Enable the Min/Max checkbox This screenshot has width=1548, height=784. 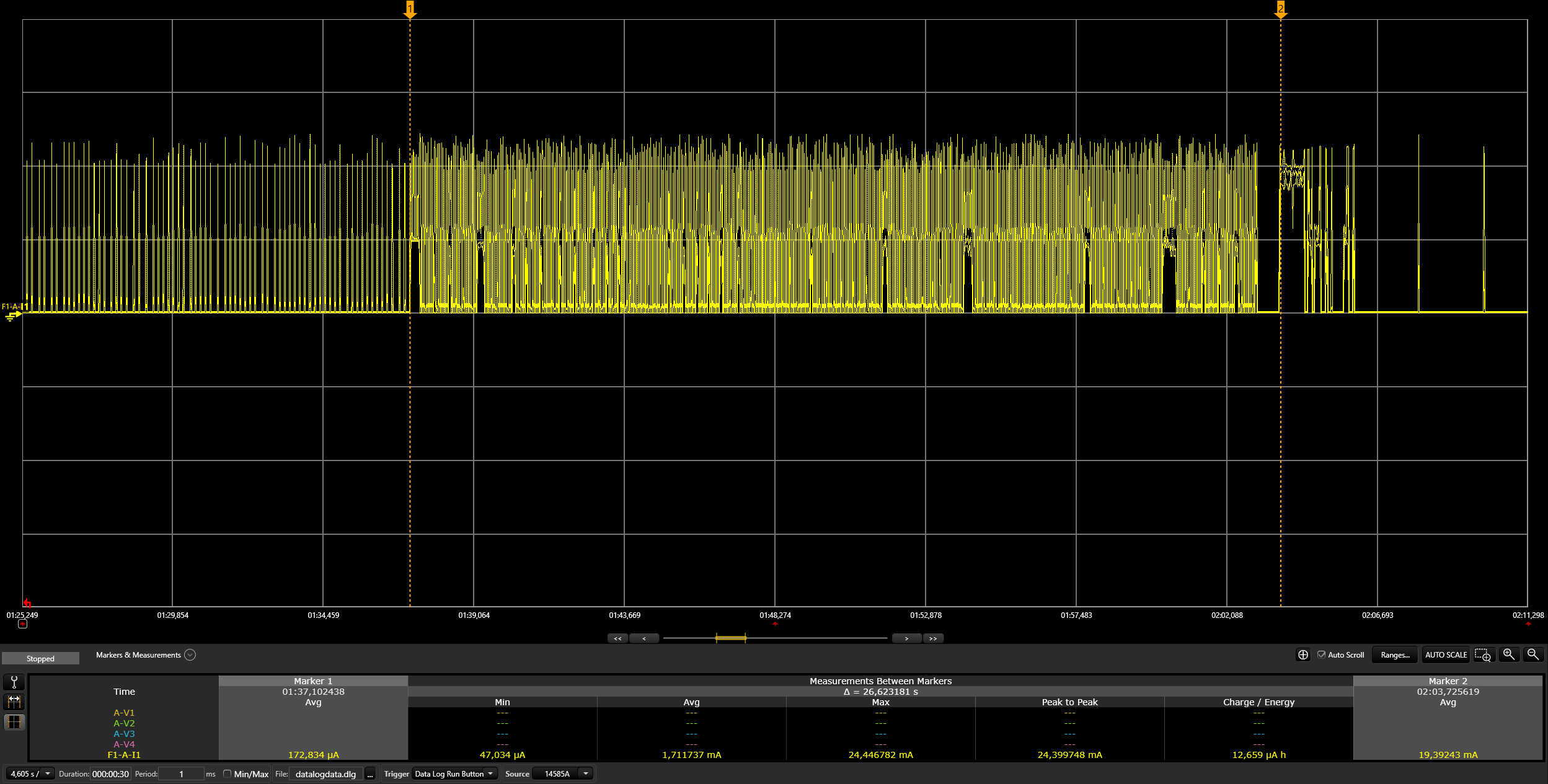tap(228, 773)
